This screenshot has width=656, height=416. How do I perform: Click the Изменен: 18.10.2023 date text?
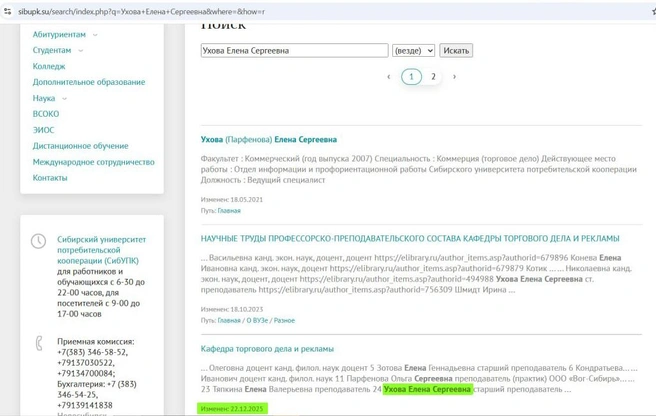tap(232, 309)
